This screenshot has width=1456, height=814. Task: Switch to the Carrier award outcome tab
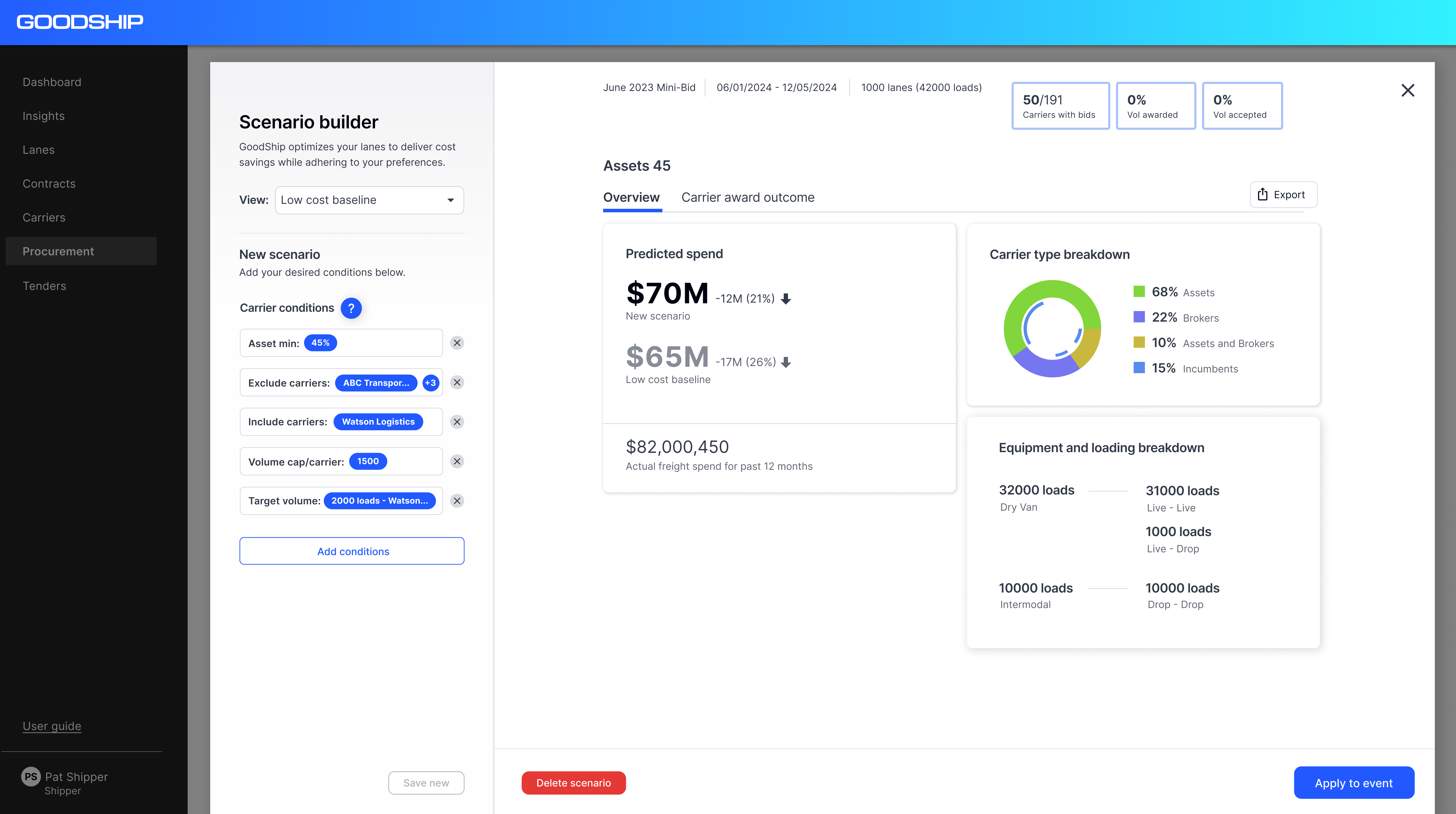(x=748, y=197)
